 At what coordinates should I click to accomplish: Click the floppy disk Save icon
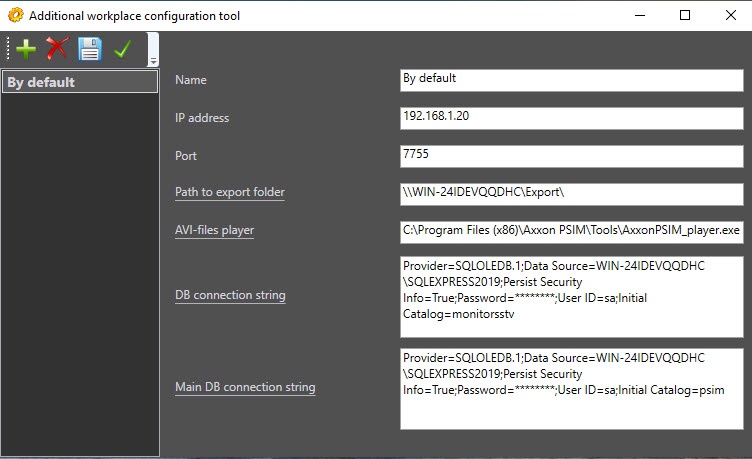pos(90,49)
